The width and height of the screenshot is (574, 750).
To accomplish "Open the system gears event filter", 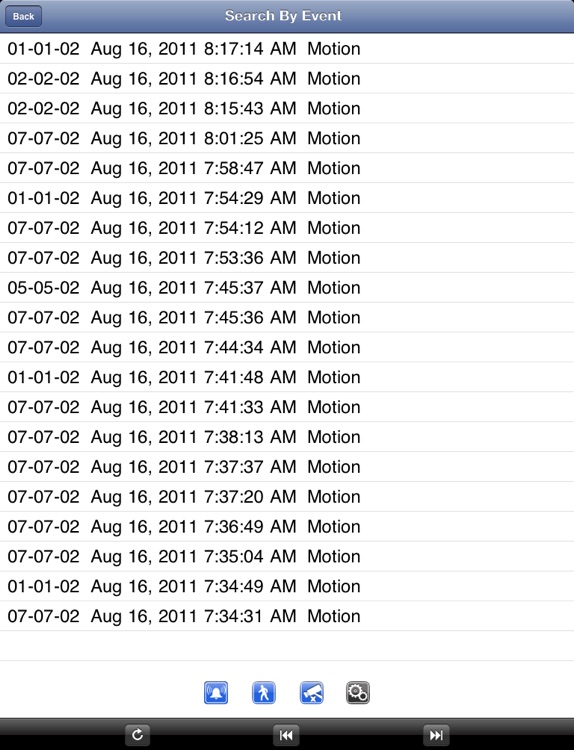I will (x=358, y=693).
